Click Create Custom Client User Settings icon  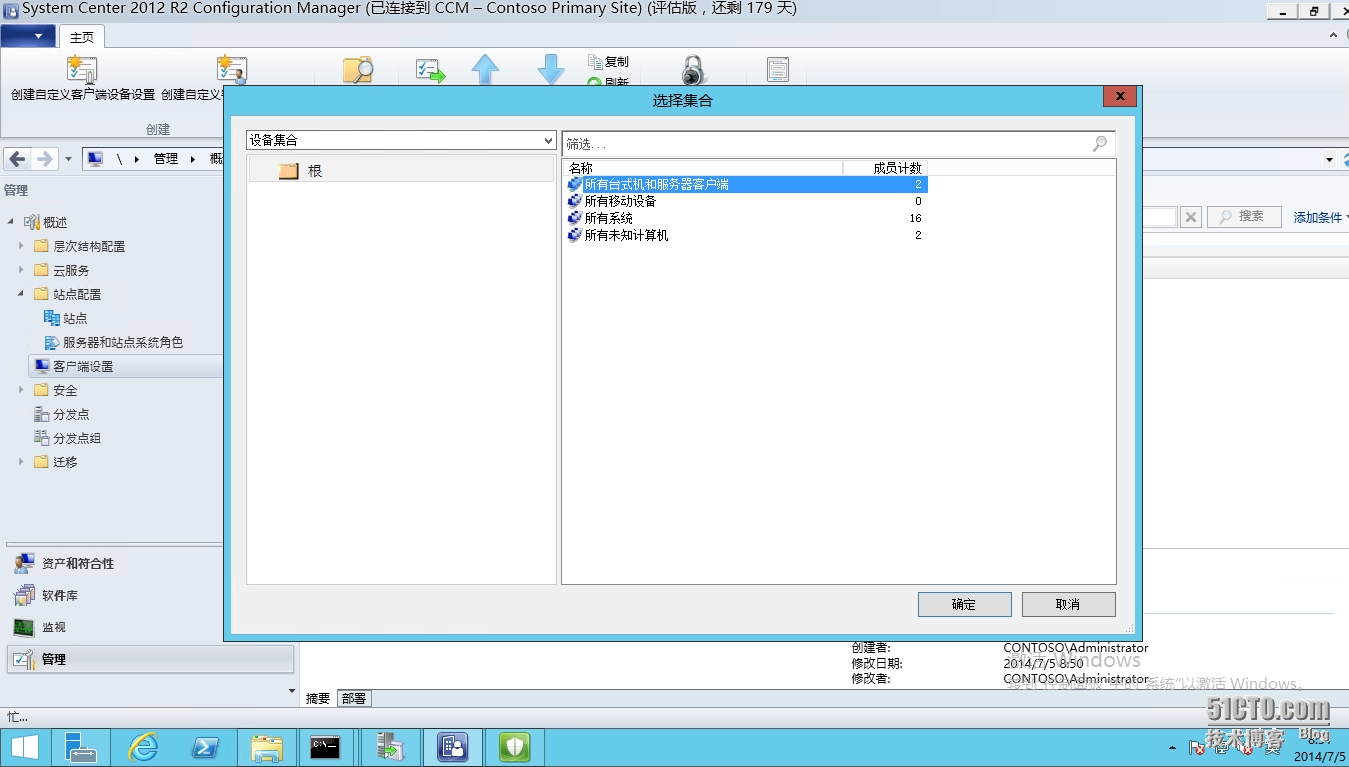[x=232, y=70]
